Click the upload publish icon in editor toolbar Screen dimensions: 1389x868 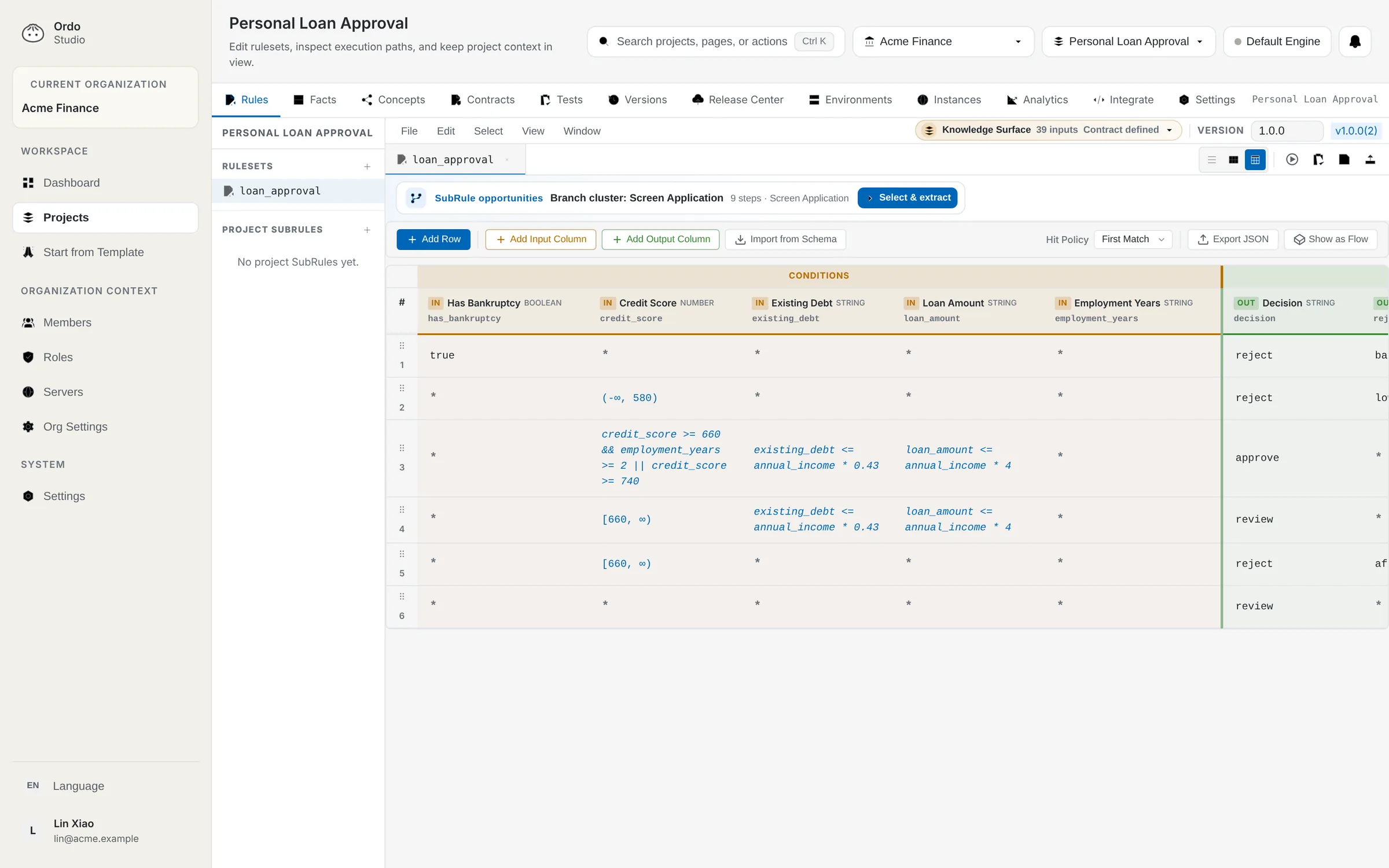(x=1370, y=160)
